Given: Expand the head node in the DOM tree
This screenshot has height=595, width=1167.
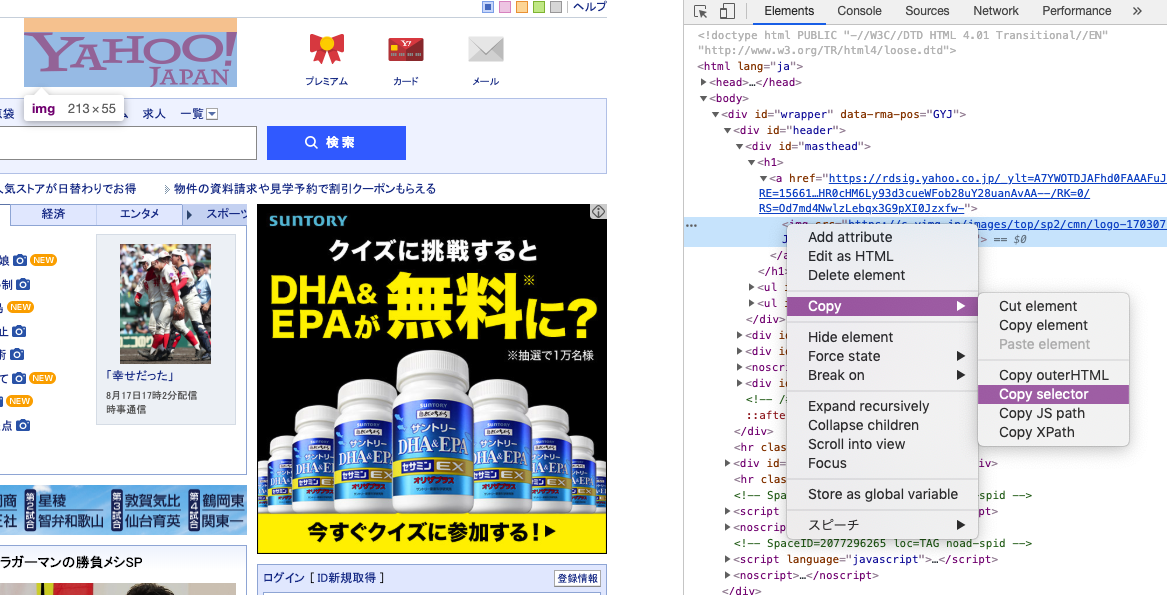Looking at the screenshot, I should 704,83.
